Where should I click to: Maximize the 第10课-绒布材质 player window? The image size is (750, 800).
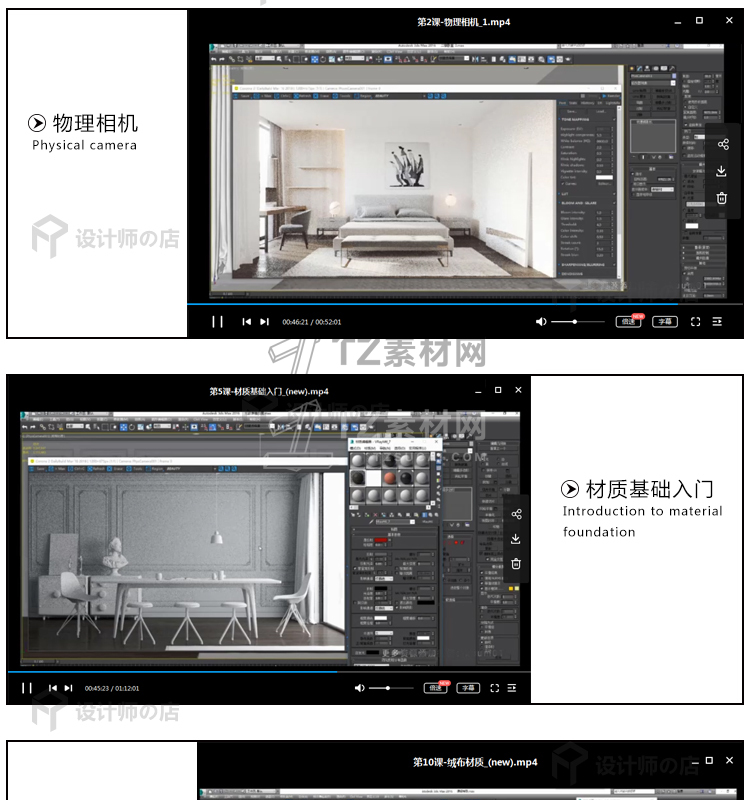point(709,760)
